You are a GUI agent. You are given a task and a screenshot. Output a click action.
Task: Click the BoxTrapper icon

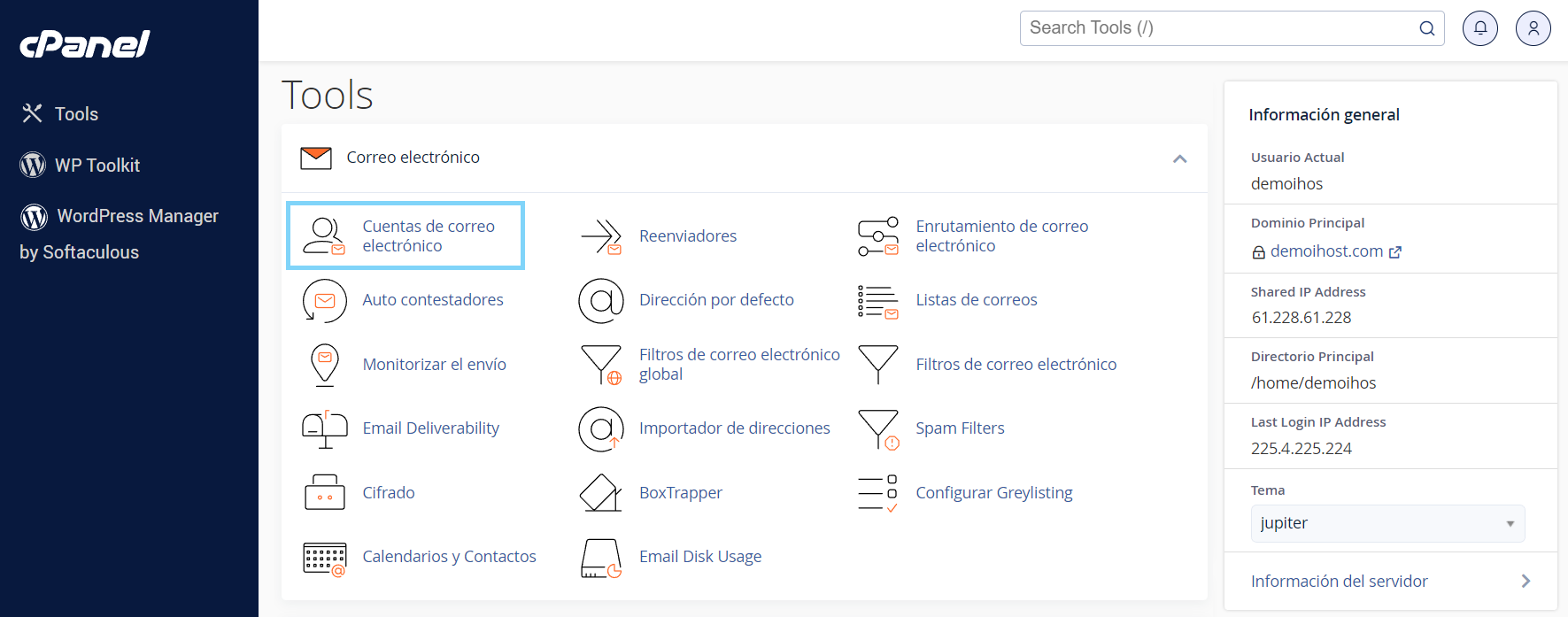(601, 493)
